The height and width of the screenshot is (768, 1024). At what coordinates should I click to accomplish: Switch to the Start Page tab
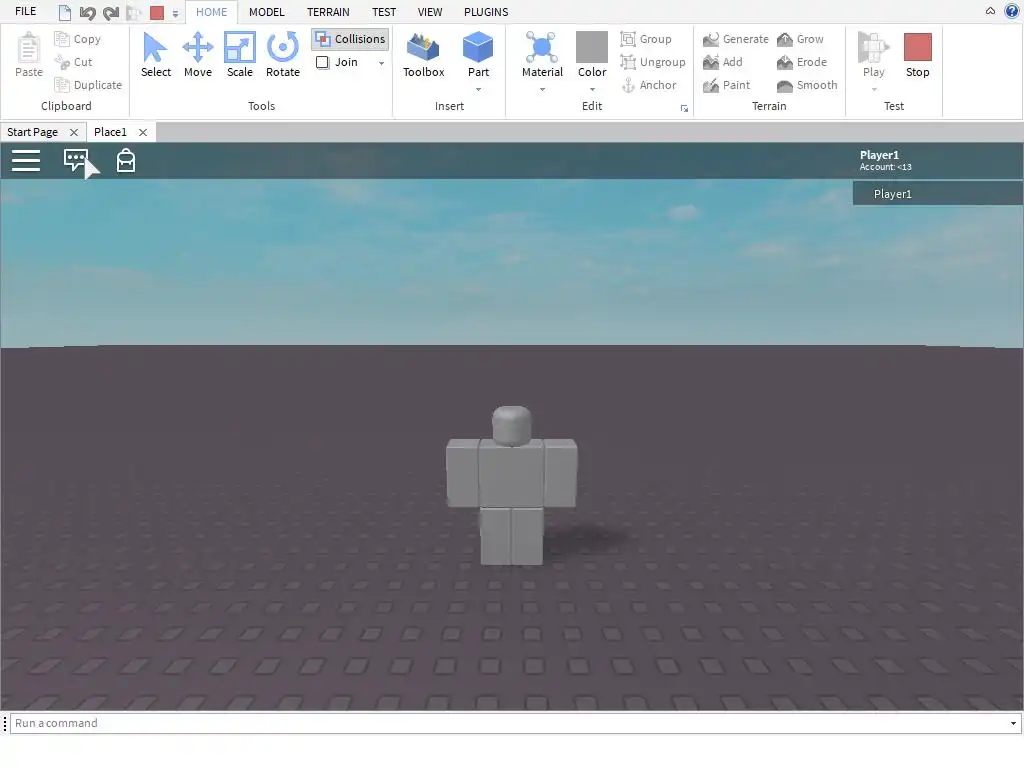33,132
